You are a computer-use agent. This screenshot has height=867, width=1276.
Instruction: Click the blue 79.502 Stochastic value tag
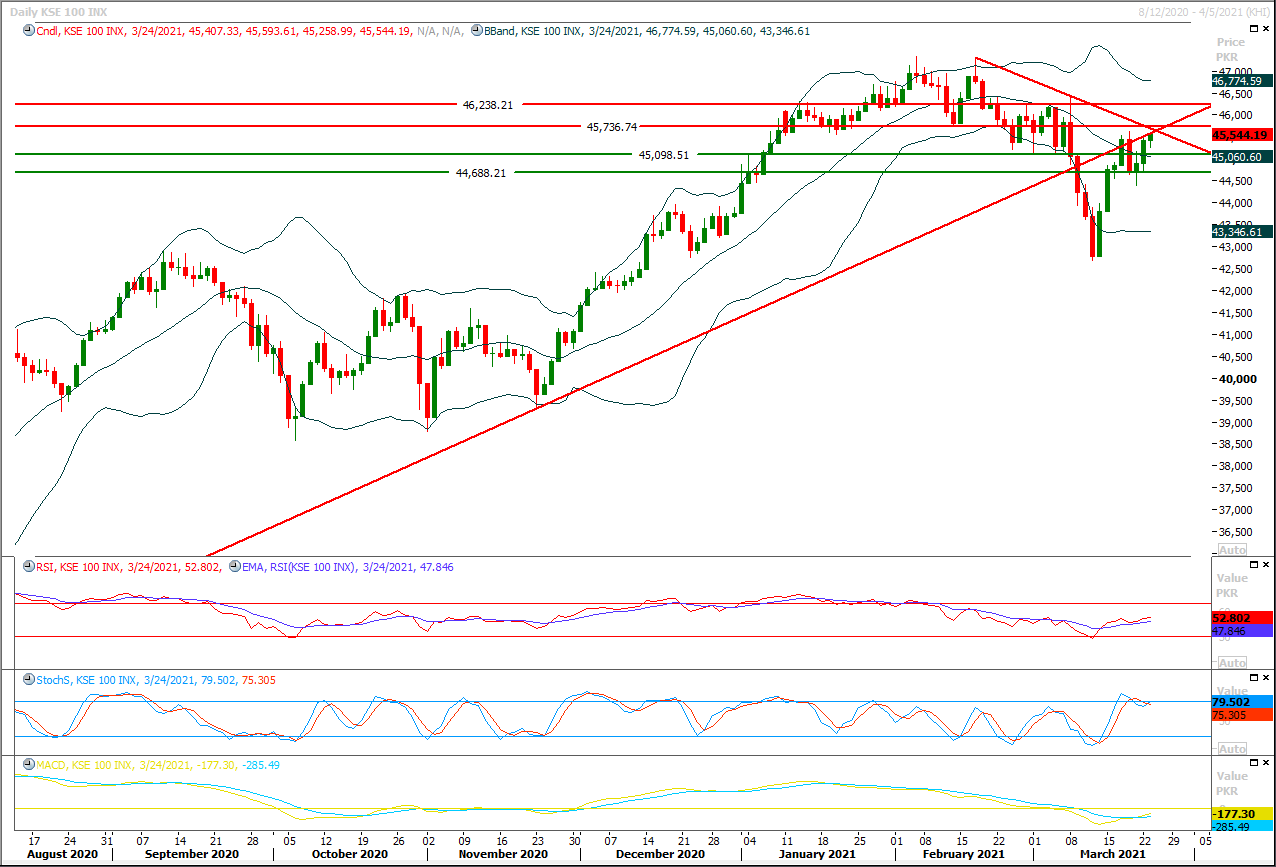tap(1241, 702)
